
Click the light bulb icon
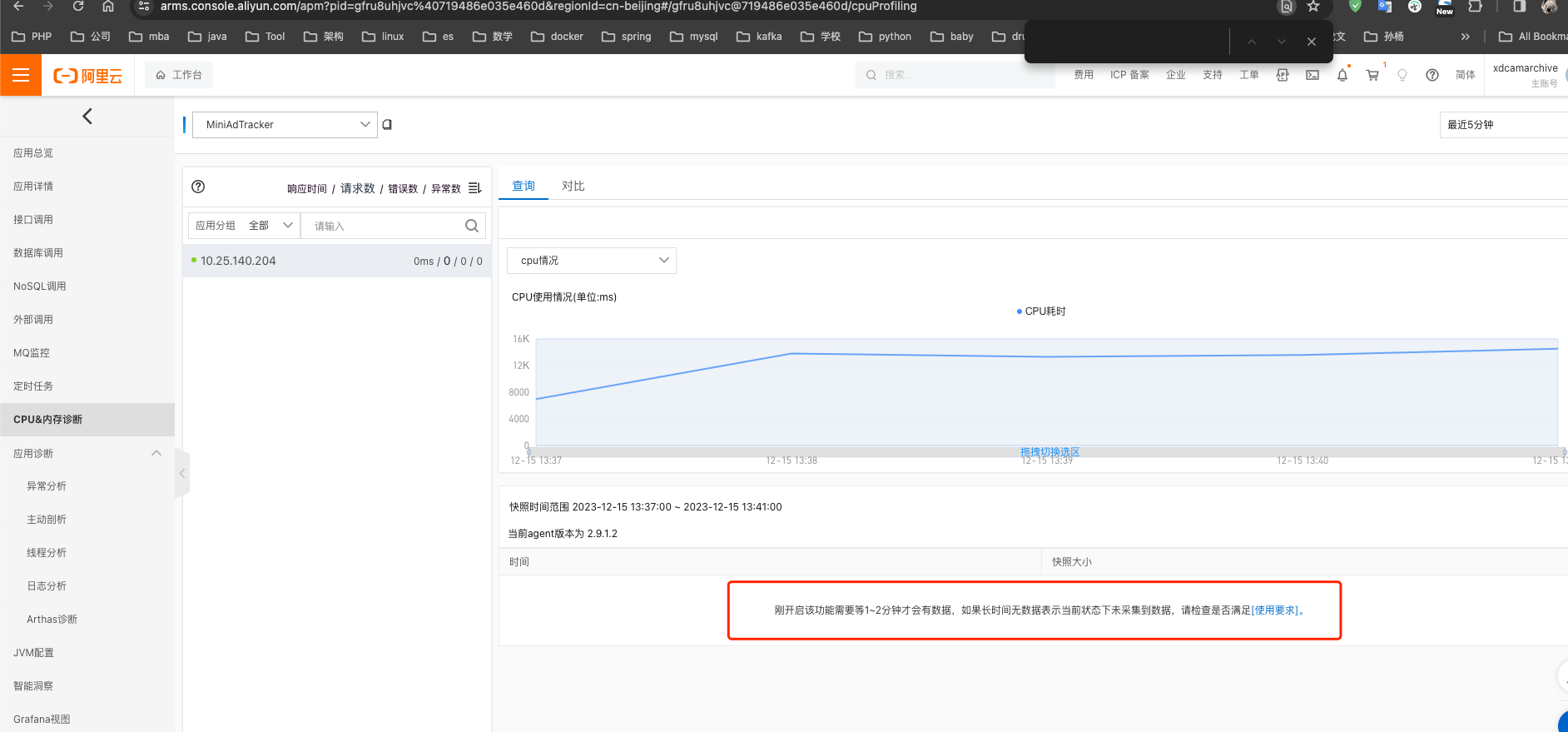point(1402,75)
